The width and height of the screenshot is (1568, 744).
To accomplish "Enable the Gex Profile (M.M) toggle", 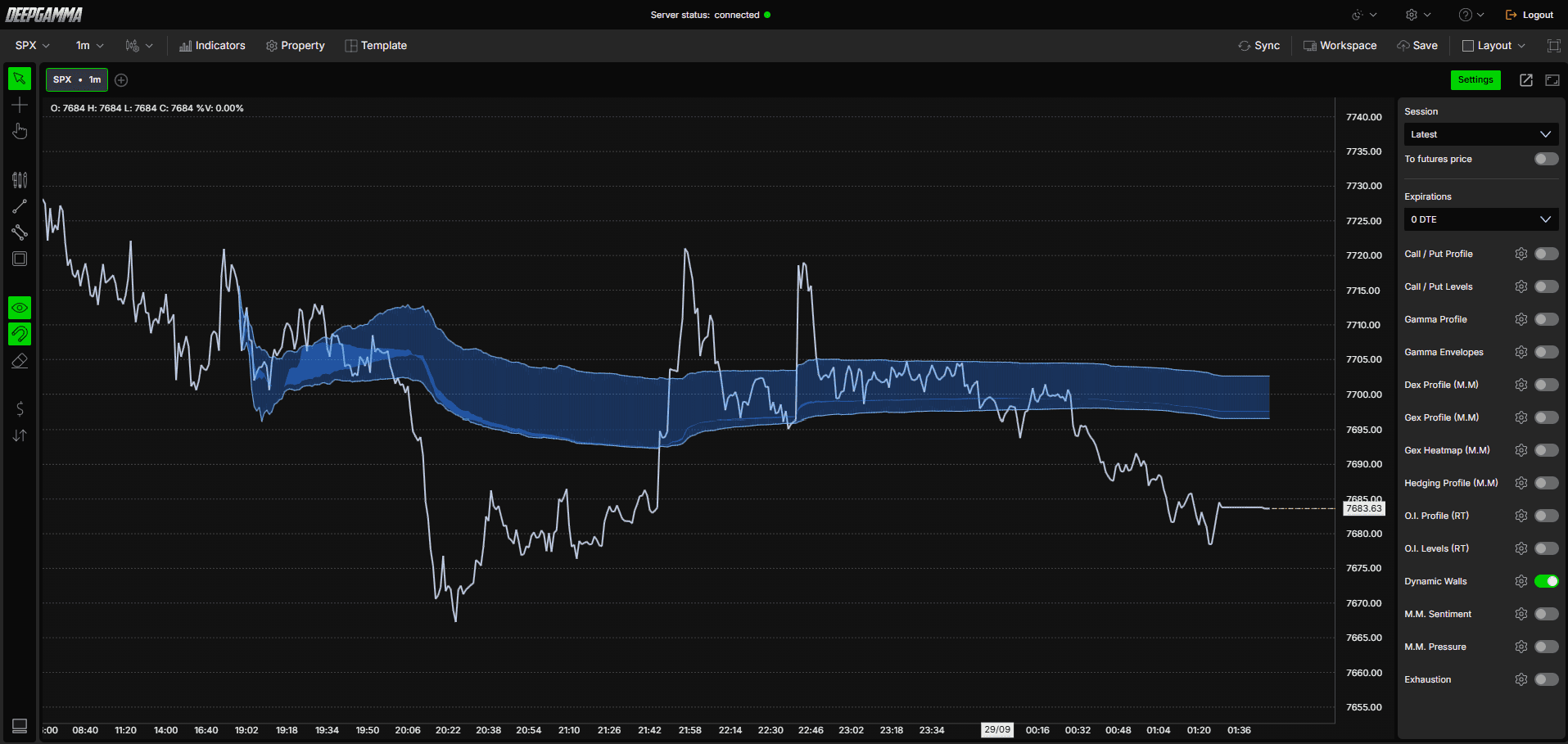I will (1547, 417).
